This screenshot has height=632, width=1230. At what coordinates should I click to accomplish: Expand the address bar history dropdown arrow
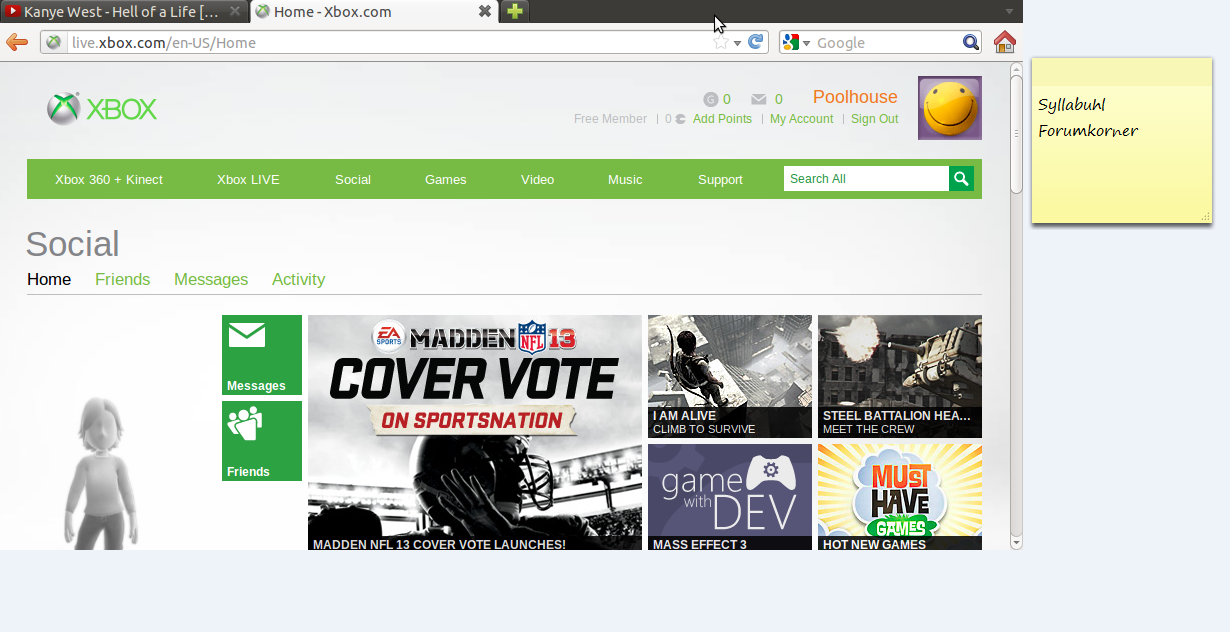click(737, 43)
